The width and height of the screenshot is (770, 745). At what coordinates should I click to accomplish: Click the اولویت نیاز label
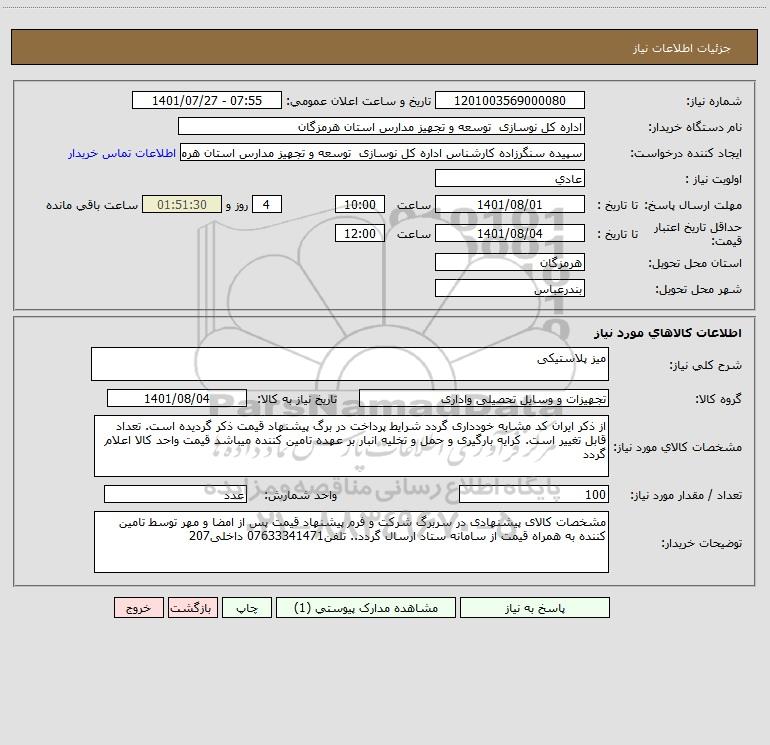pyautogui.click(x=714, y=180)
